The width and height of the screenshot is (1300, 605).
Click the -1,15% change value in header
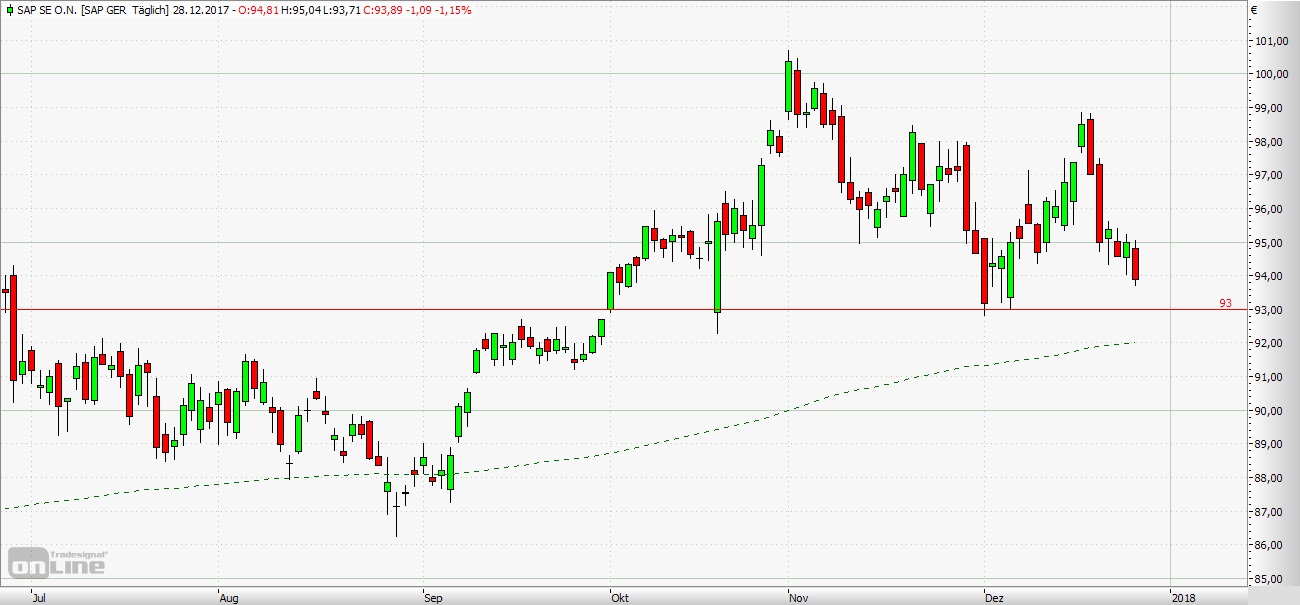coord(455,10)
